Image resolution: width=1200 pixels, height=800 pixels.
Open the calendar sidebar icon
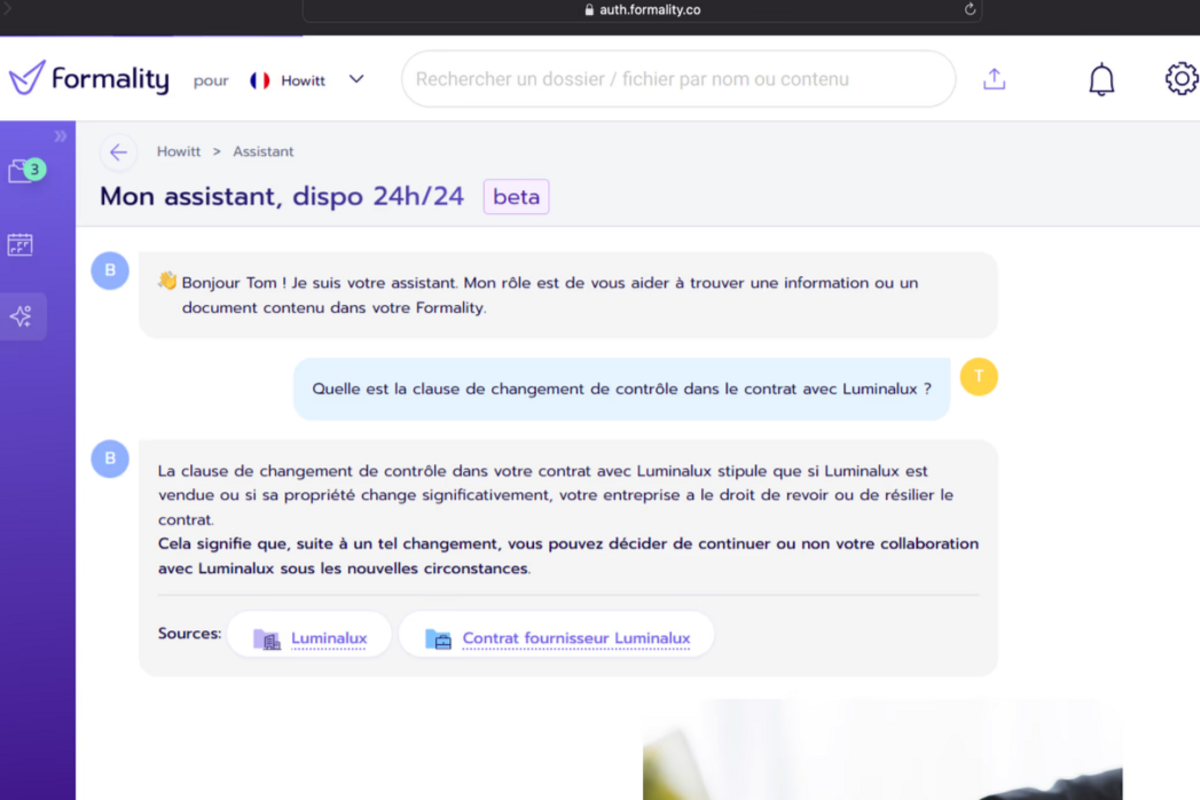pyautogui.click(x=20, y=244)
